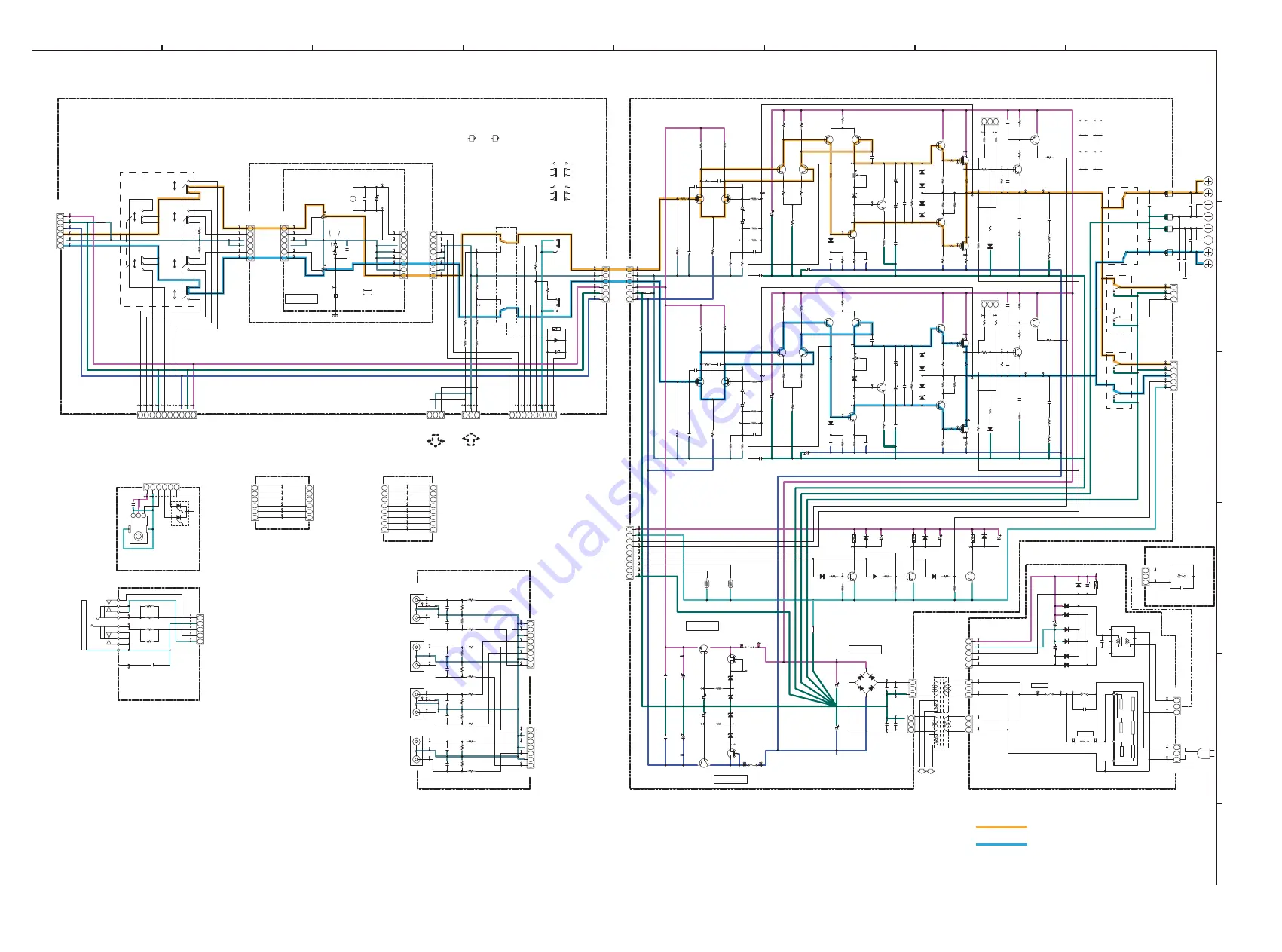Click the dashed upward arrow symbol
Image resolution: width=1282 pixels, height=952 pixels.
point(471,439)
